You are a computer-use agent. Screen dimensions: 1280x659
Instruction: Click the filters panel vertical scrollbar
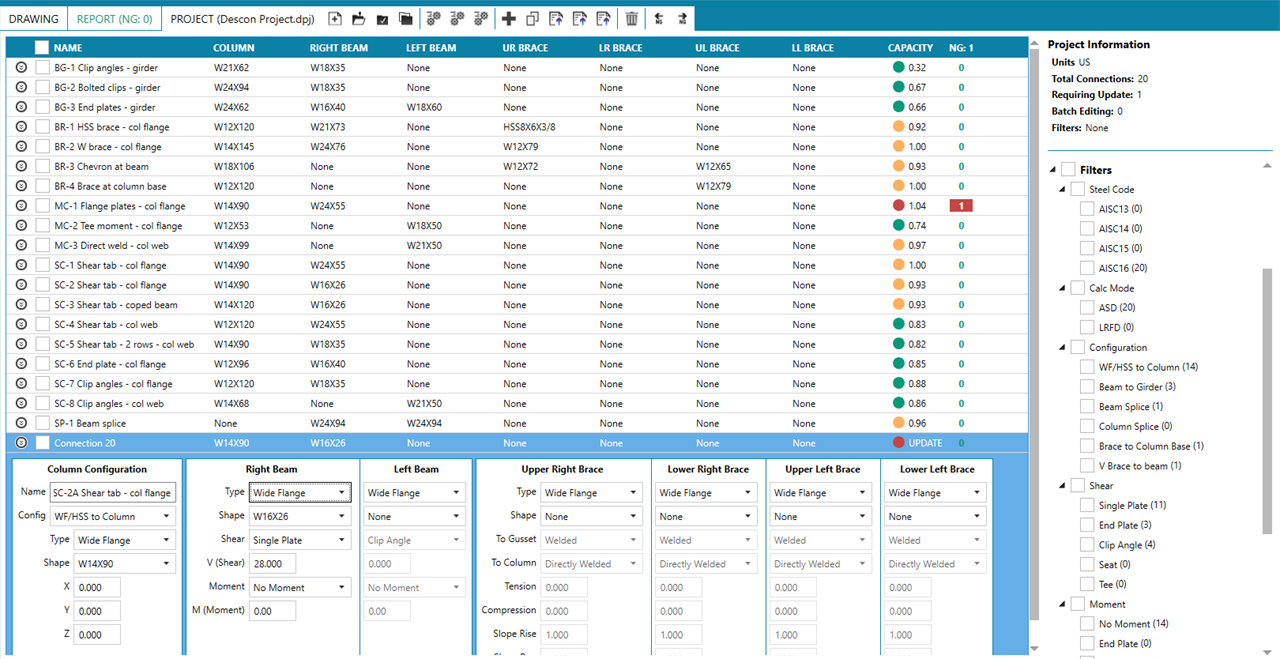tap(1267, 401)
